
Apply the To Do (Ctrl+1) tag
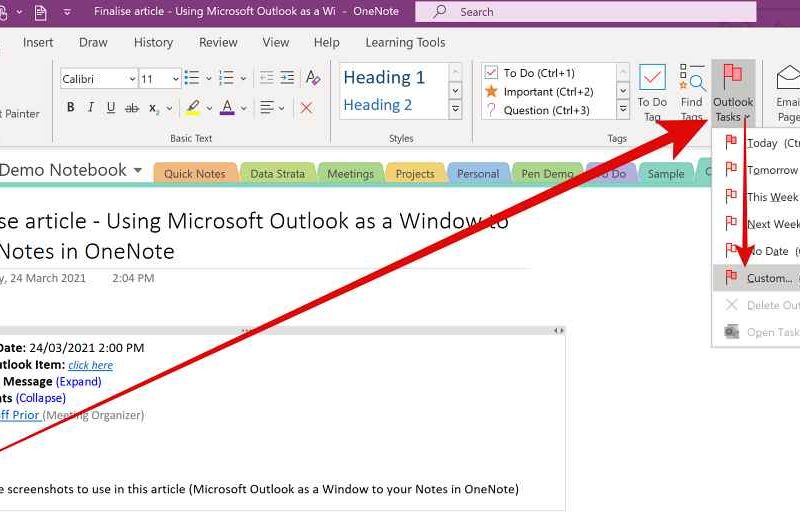point(539,73)
